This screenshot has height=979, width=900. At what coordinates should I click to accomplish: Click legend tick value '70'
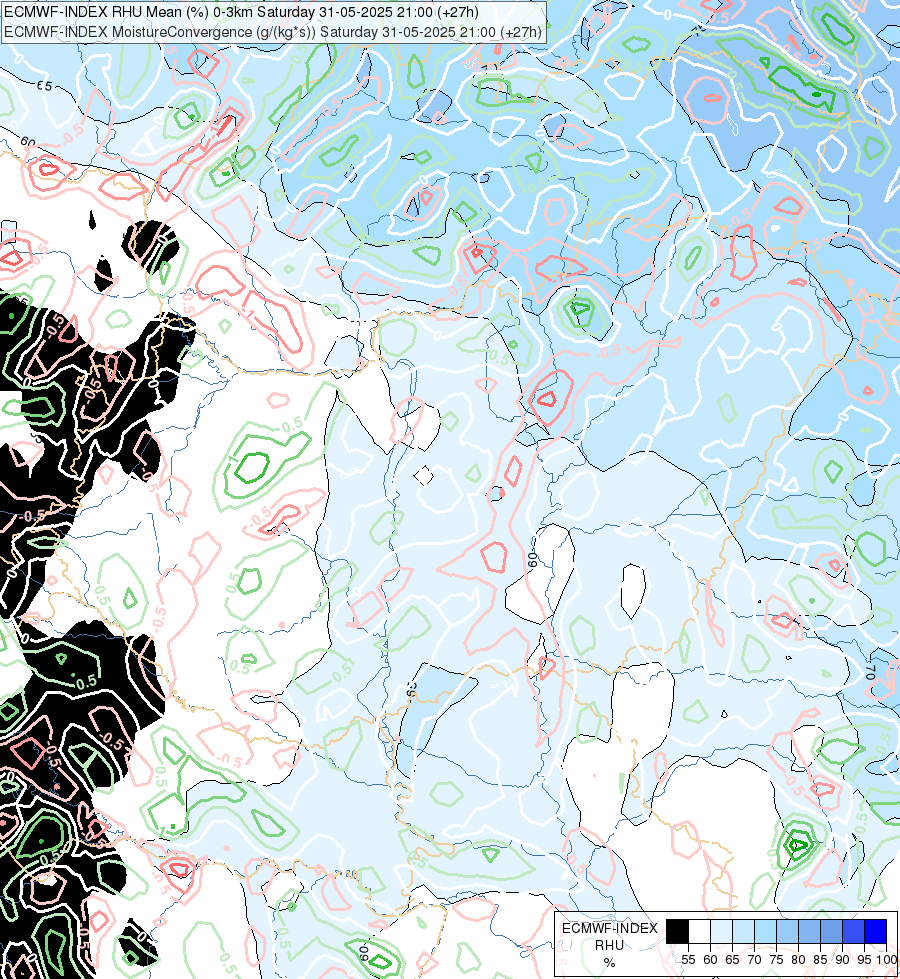pyautogui.click(x=754, y=960)
